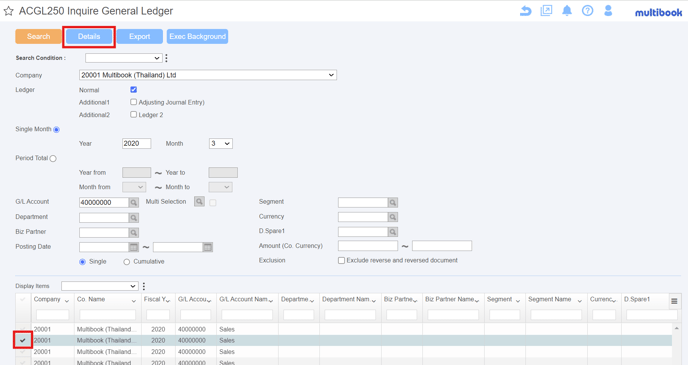Viewport: 688px width, 365px height.
Task: Open notifications bell icon
Action: click(x=567, y=11)
